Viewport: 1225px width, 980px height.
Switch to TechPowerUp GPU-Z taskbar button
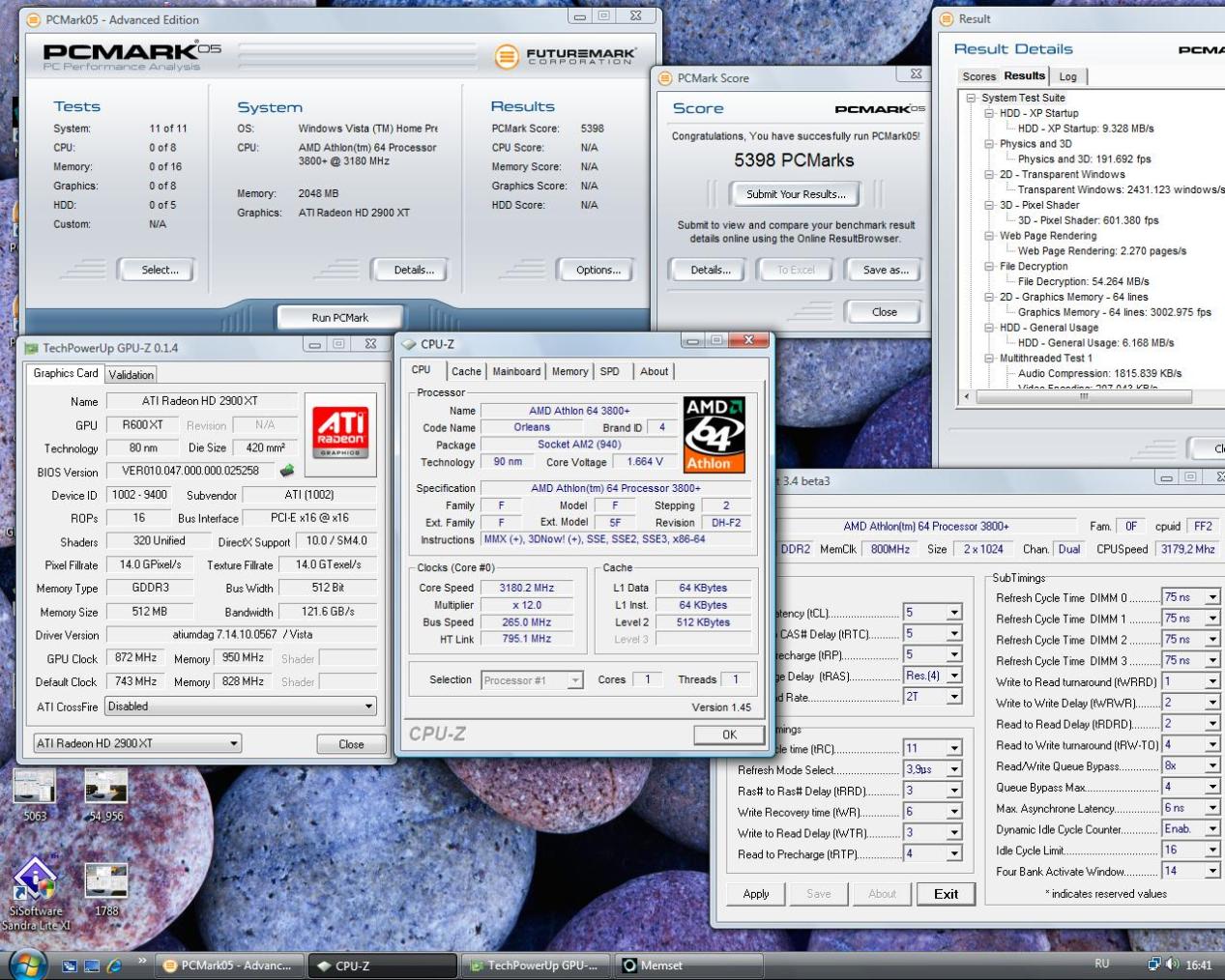point(537,966)
